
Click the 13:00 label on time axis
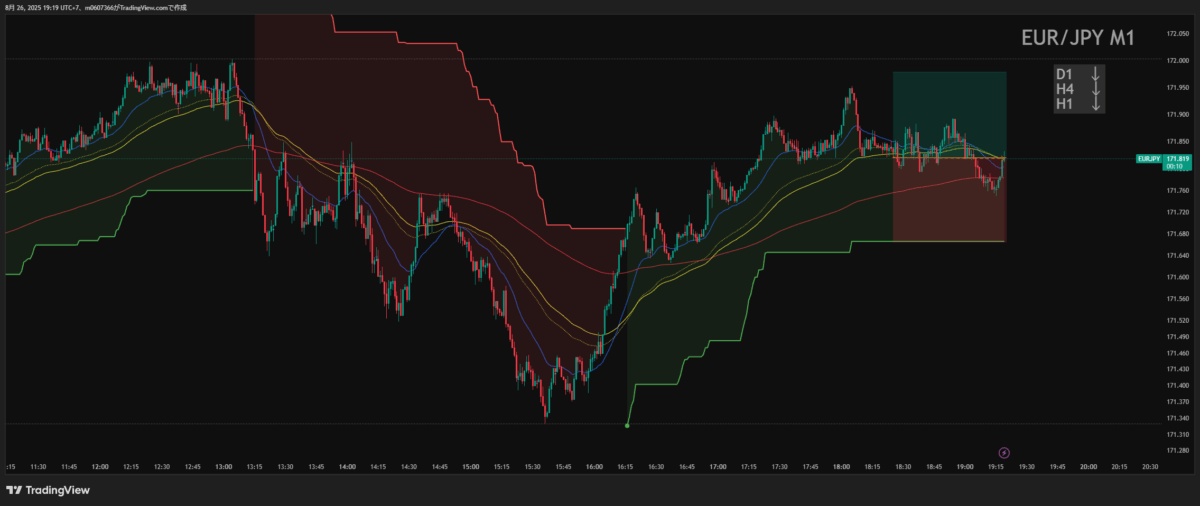[x=223, y=466]
